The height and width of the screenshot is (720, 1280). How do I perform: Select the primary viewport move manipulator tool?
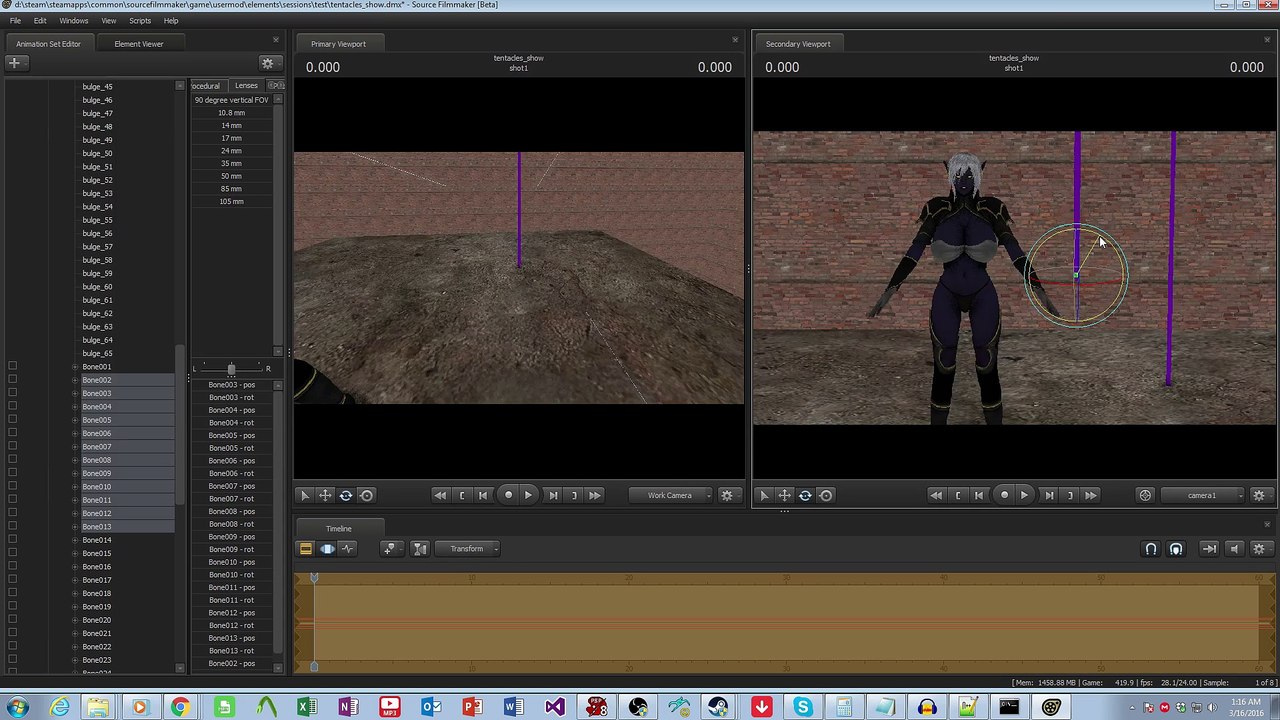(325, 495)
